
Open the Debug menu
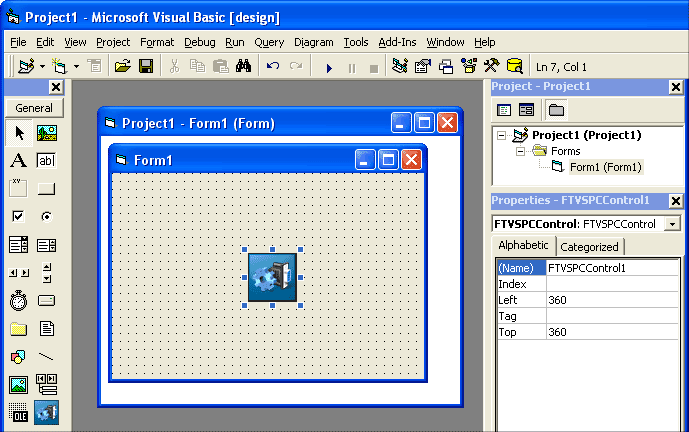[x=199, y=42]
